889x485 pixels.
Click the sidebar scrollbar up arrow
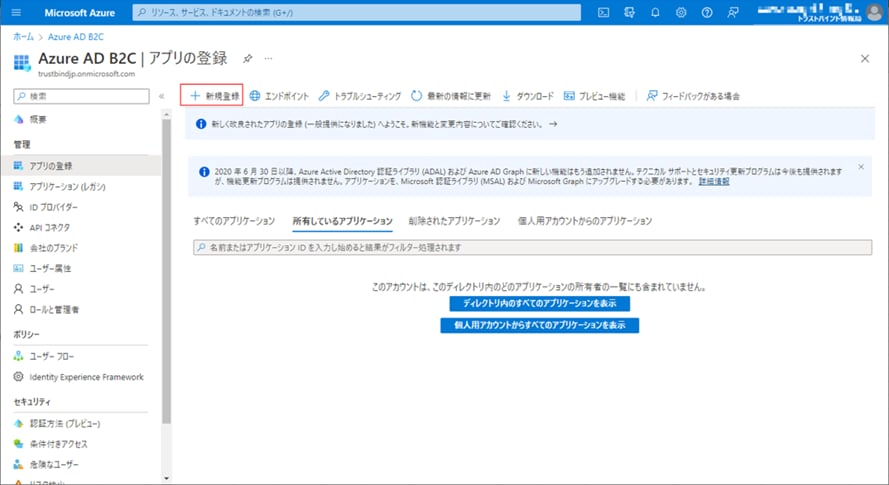click(x=166, y=115)
